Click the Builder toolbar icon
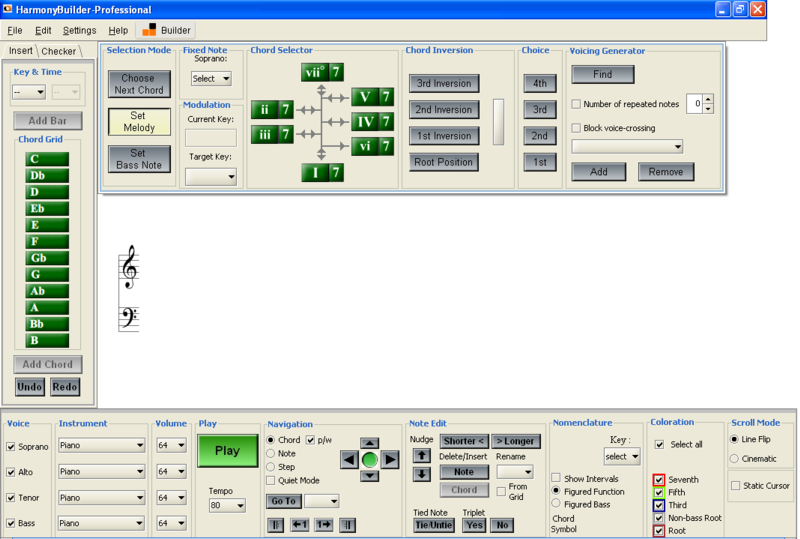 point(148,30)
